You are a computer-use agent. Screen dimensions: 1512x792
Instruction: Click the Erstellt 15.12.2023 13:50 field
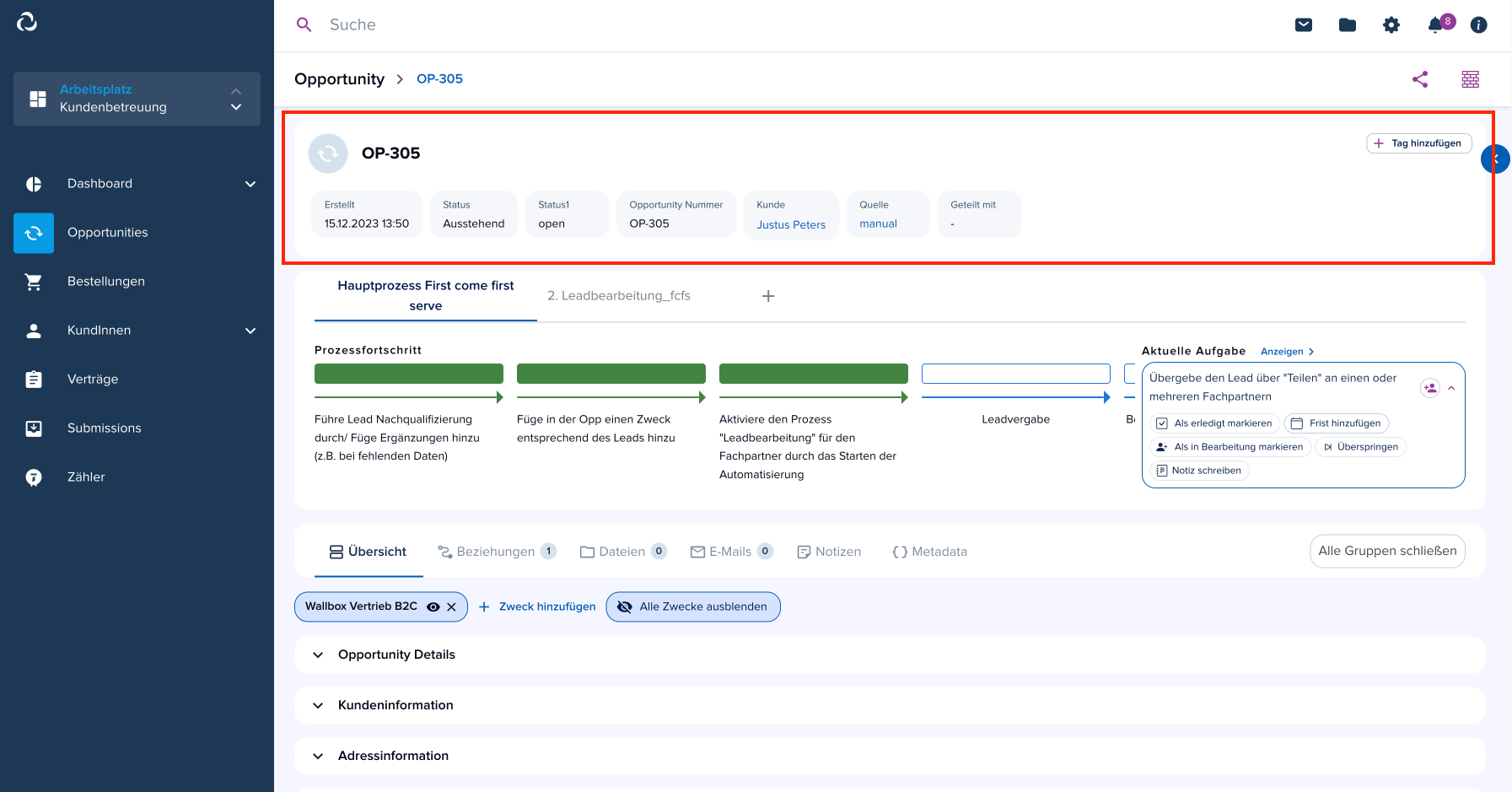click(367, 215)
